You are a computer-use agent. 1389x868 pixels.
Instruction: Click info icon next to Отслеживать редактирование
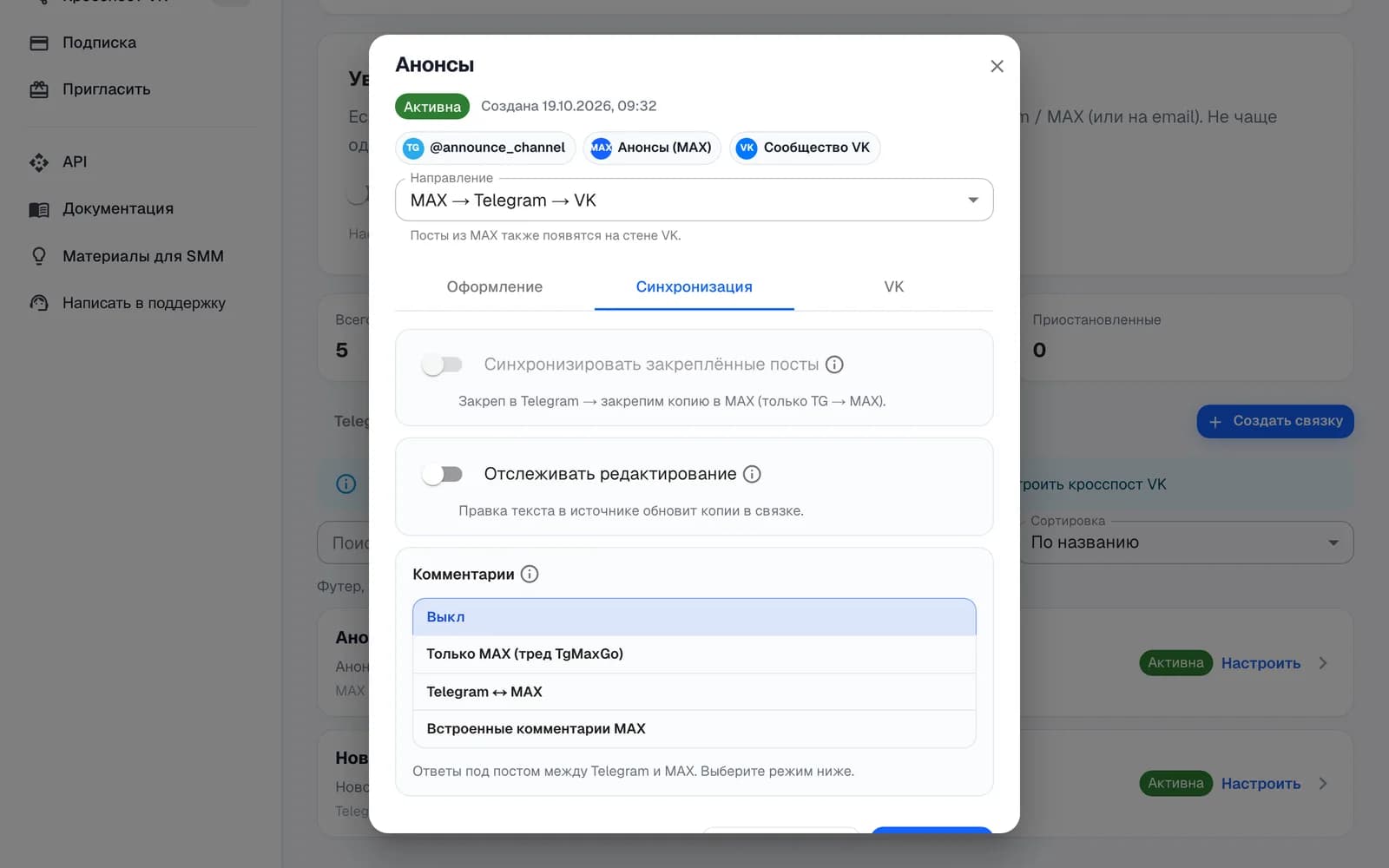[x=753, y=474]
